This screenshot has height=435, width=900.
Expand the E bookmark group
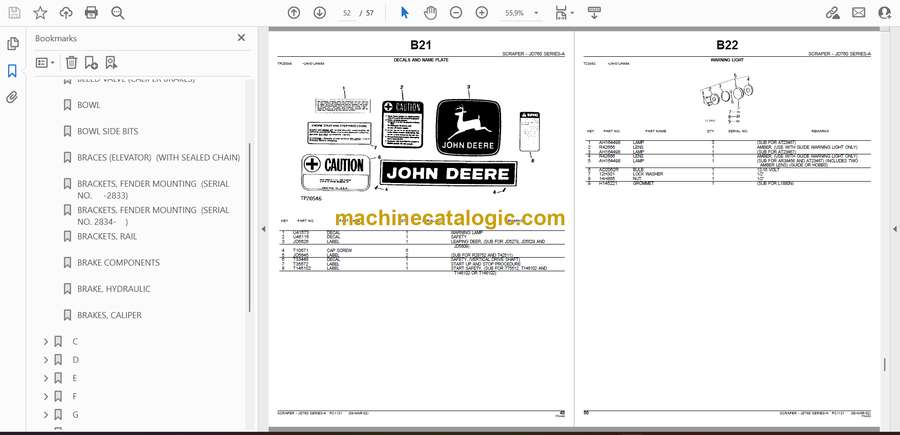pyautogui.click(x=46, y=378)
